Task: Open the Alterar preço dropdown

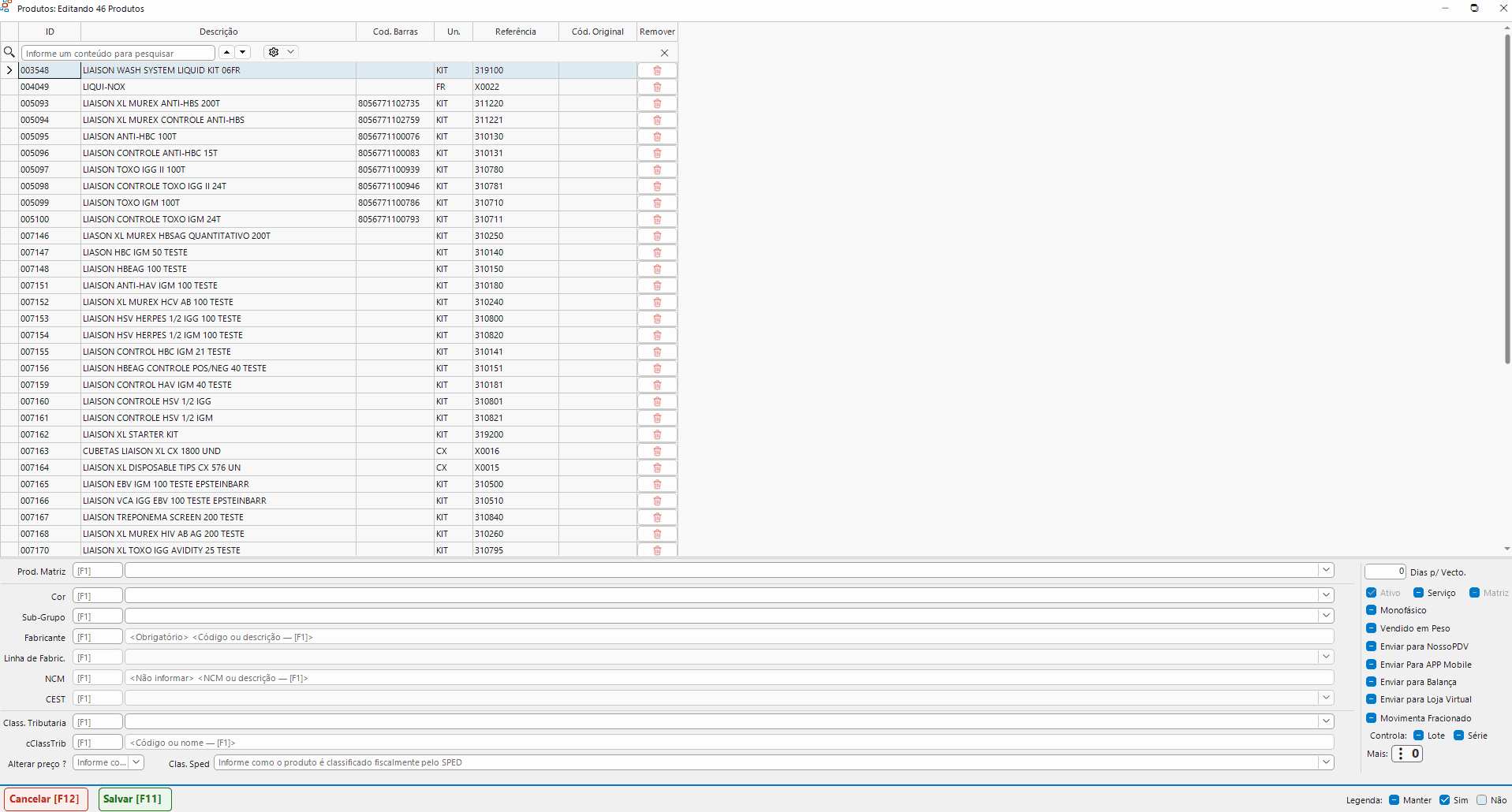Action: (136, 762)
